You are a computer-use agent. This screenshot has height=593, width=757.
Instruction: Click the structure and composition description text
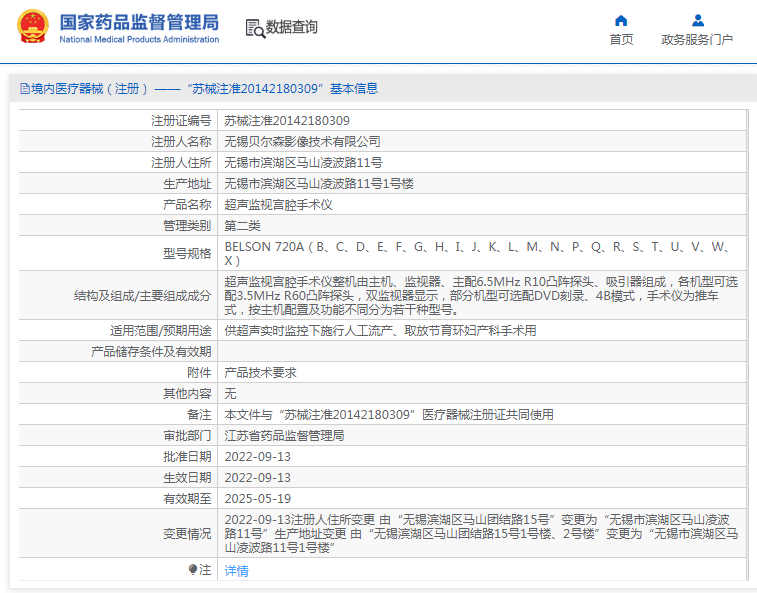pyautogui.click(x=481, y=295)
